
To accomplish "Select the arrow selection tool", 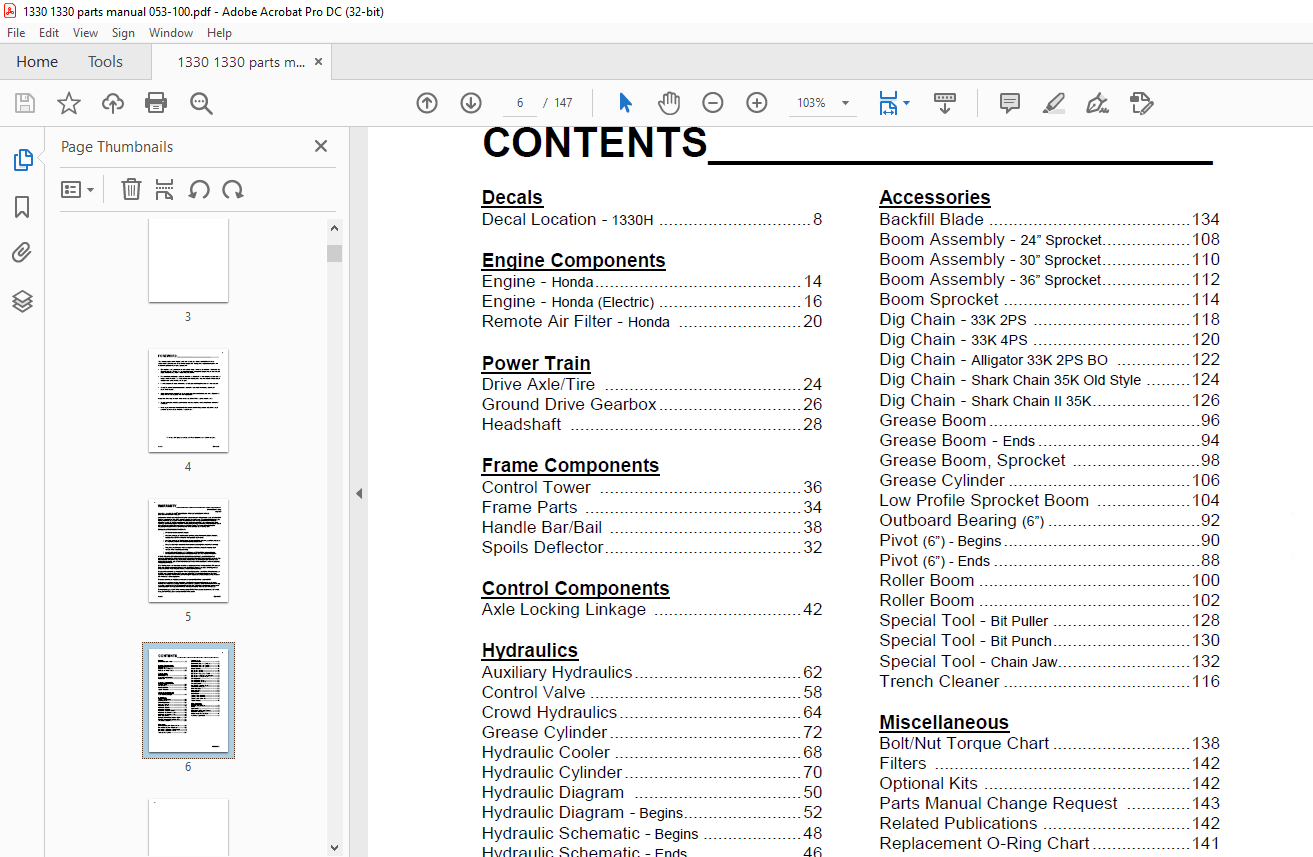I will click(x=626, y=103).
